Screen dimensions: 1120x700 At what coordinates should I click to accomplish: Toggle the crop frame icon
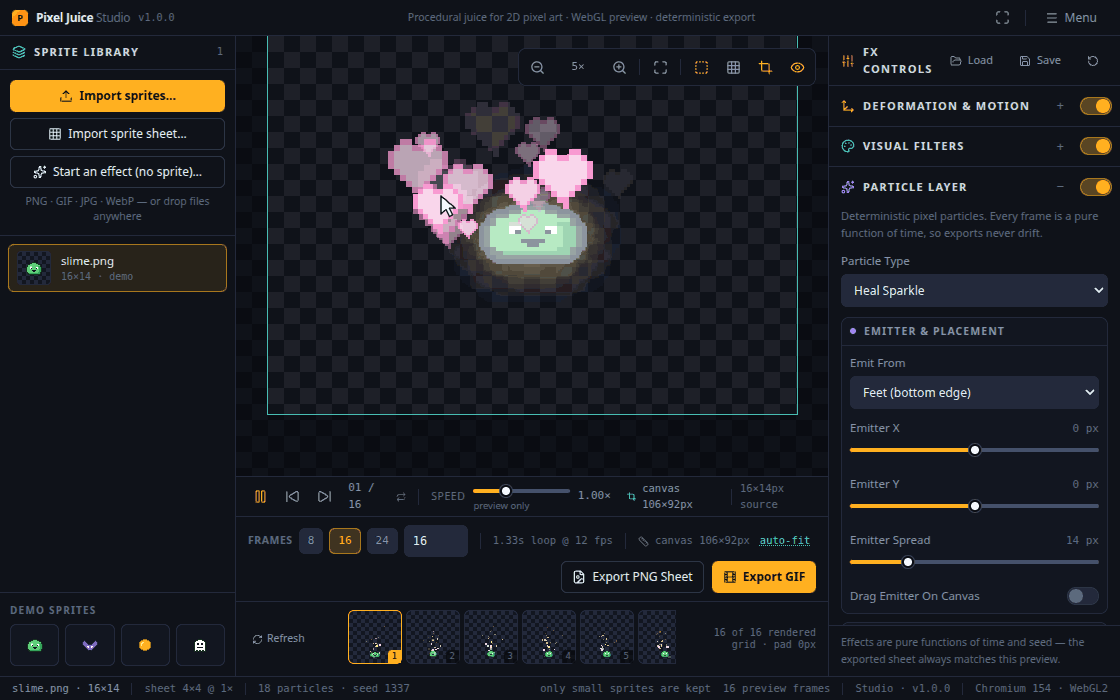click(x=765, y=67)
